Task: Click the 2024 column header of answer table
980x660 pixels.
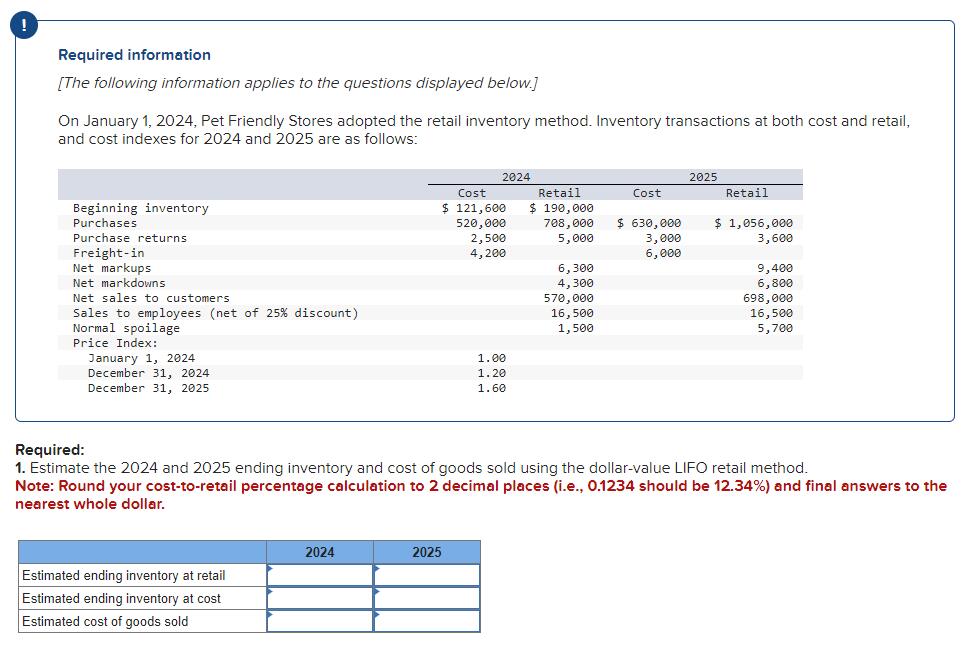Action: coord(320,552)
